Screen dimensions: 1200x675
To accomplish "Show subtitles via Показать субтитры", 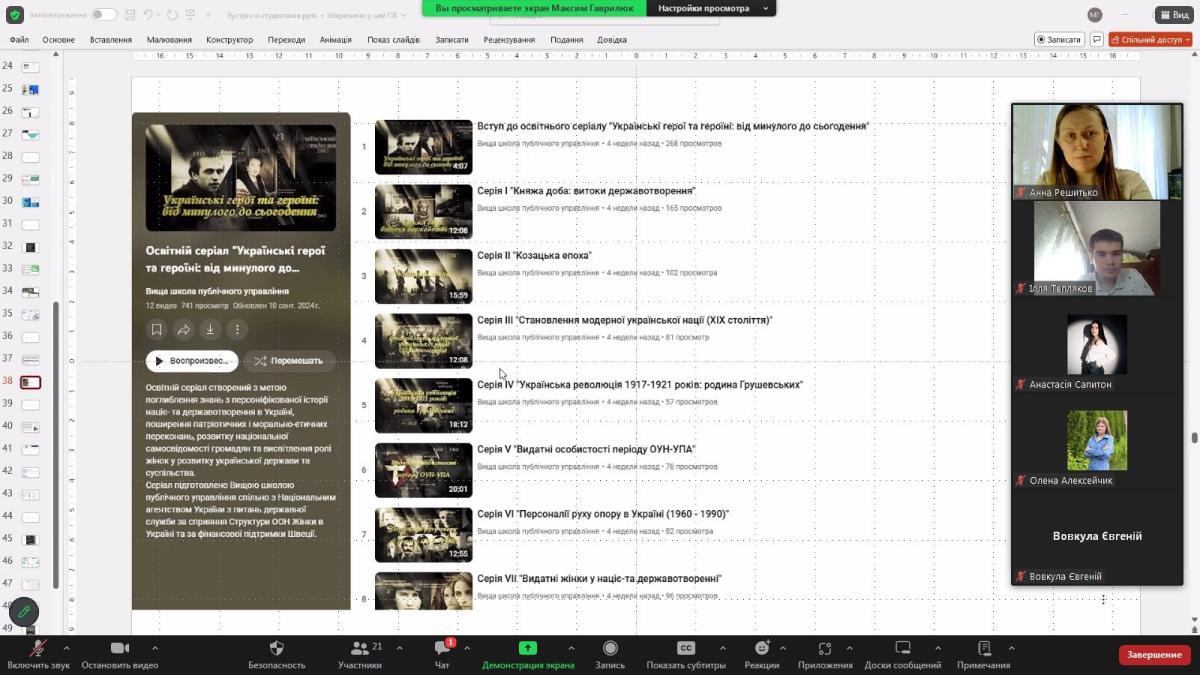I will [x=686, y=655].
